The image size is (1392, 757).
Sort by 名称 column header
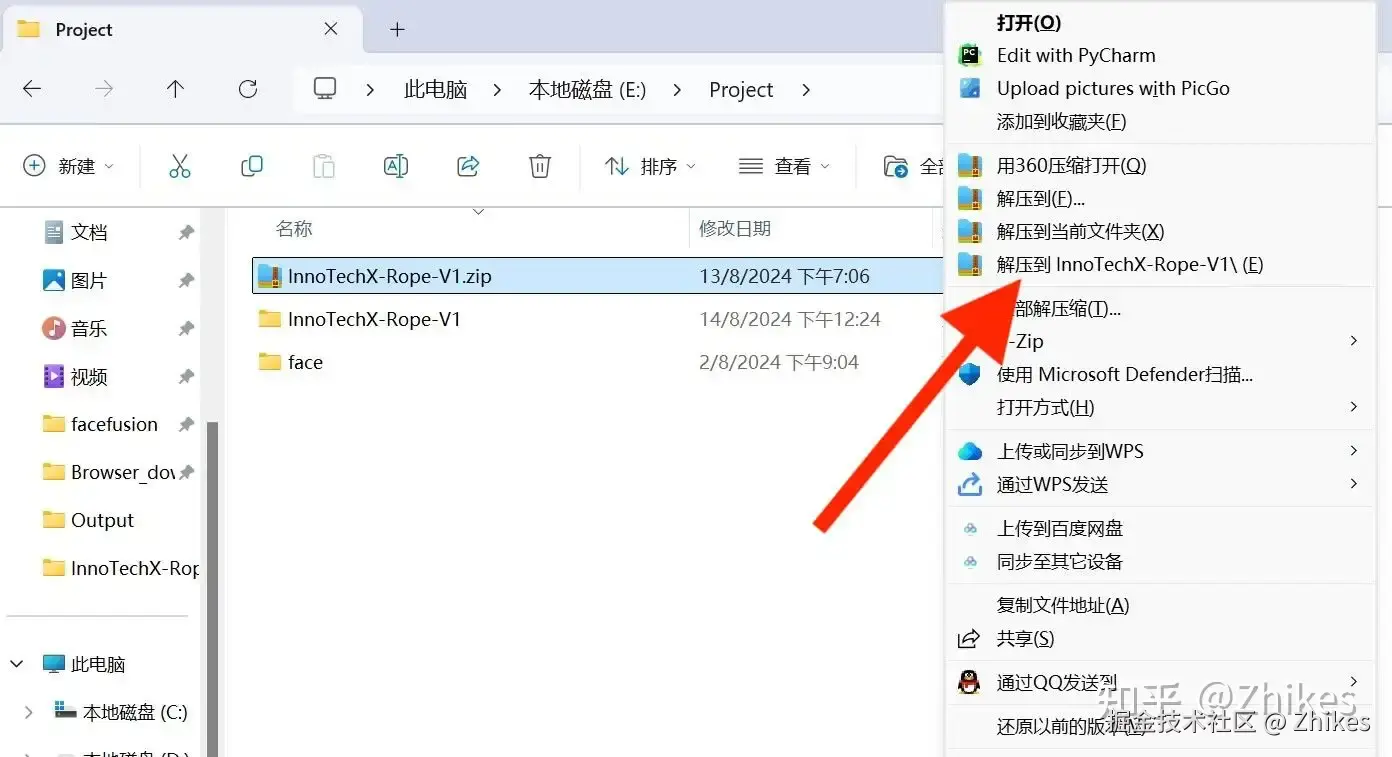294,229
